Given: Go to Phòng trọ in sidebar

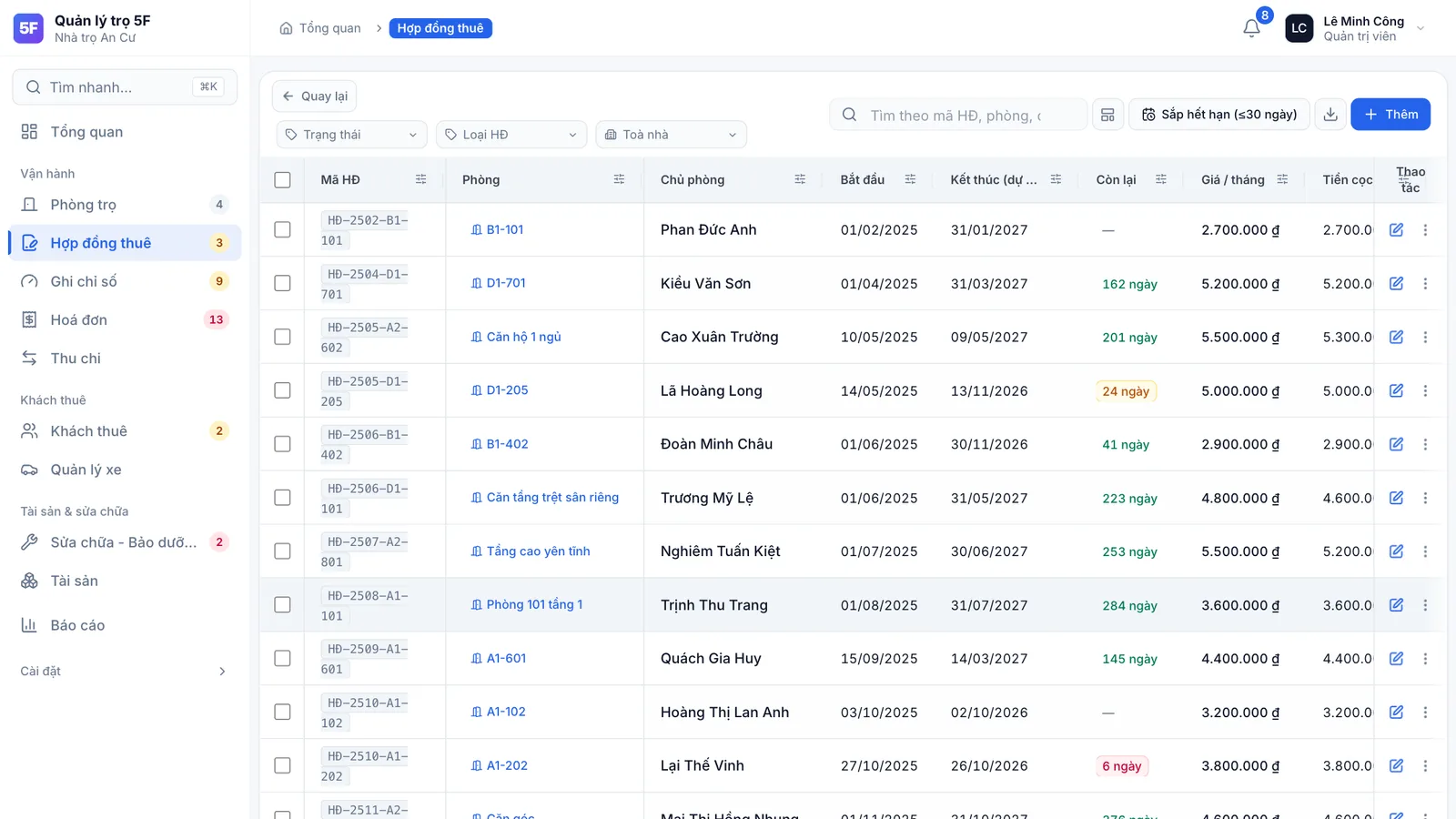Looking at the screenshot, I should pos(124,205).
